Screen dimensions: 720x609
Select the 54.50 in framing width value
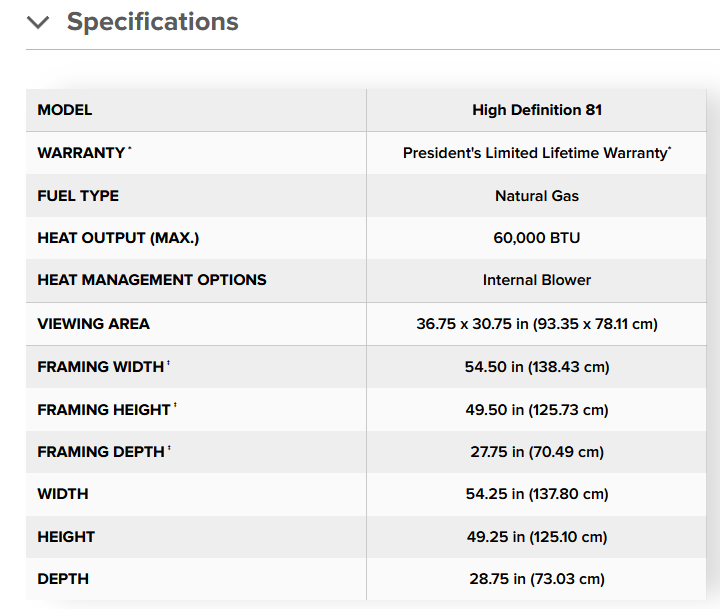coord(537,367)
